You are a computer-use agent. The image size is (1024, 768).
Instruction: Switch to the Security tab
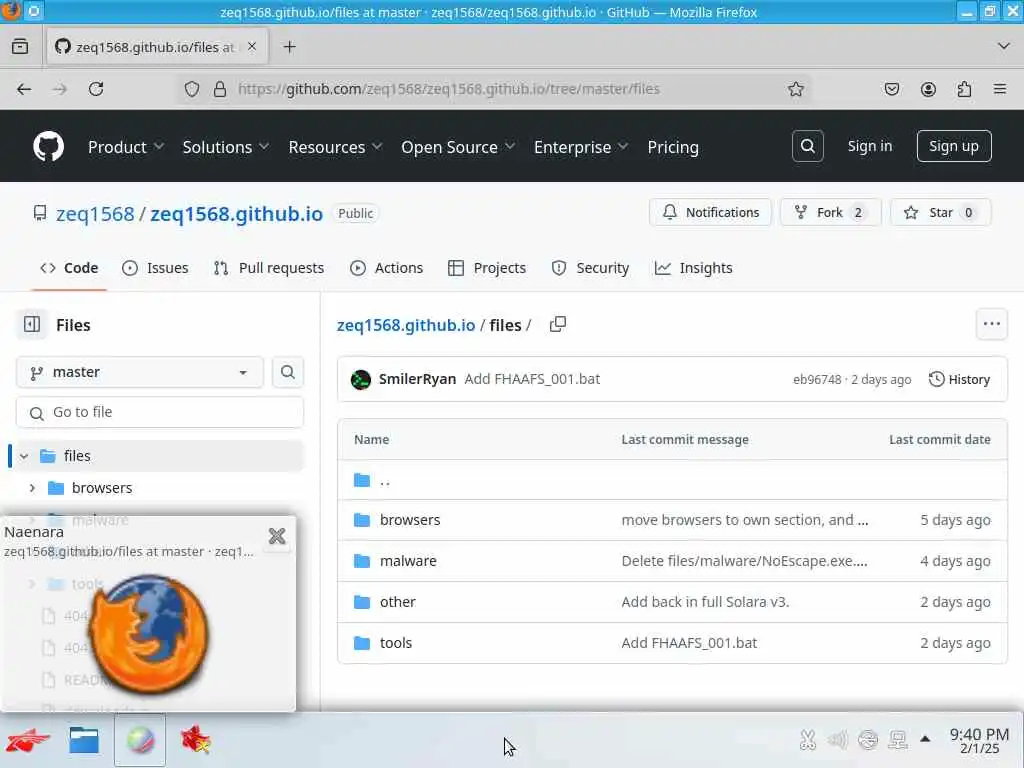590,268
